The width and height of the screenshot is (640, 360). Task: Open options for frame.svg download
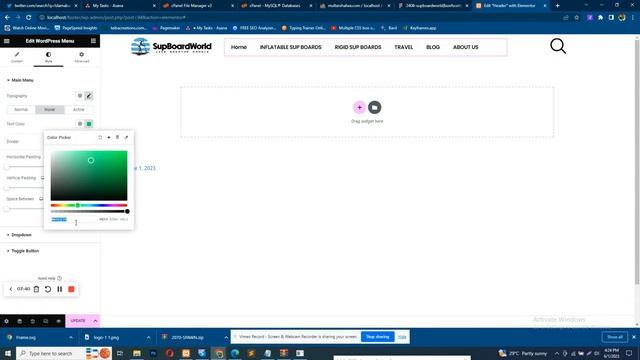pyautogui.click(x=71, y=338)
